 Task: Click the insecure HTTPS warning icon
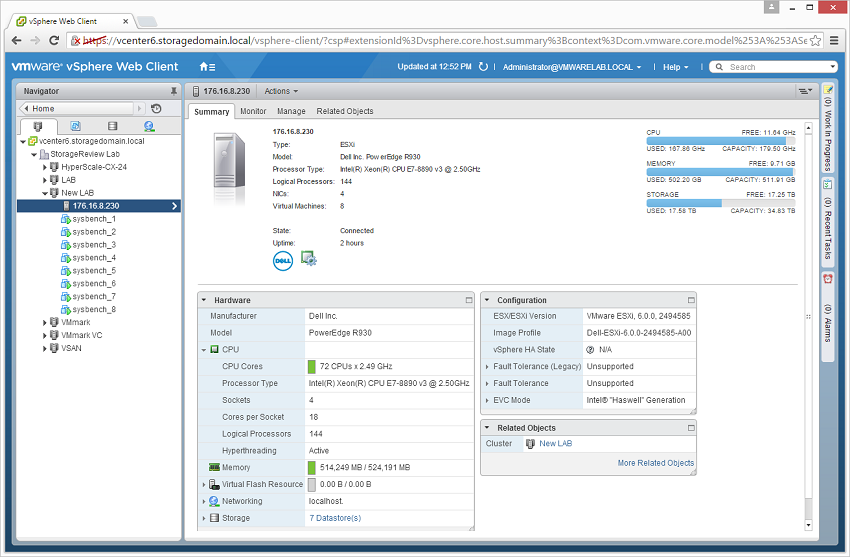tap(76, 41)
